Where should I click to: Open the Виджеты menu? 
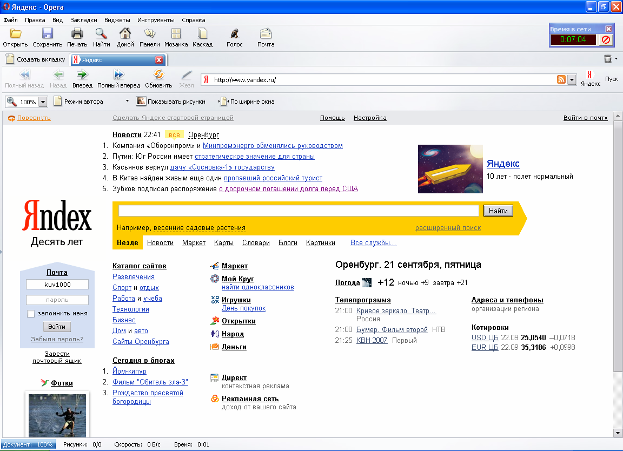(117, 20)
